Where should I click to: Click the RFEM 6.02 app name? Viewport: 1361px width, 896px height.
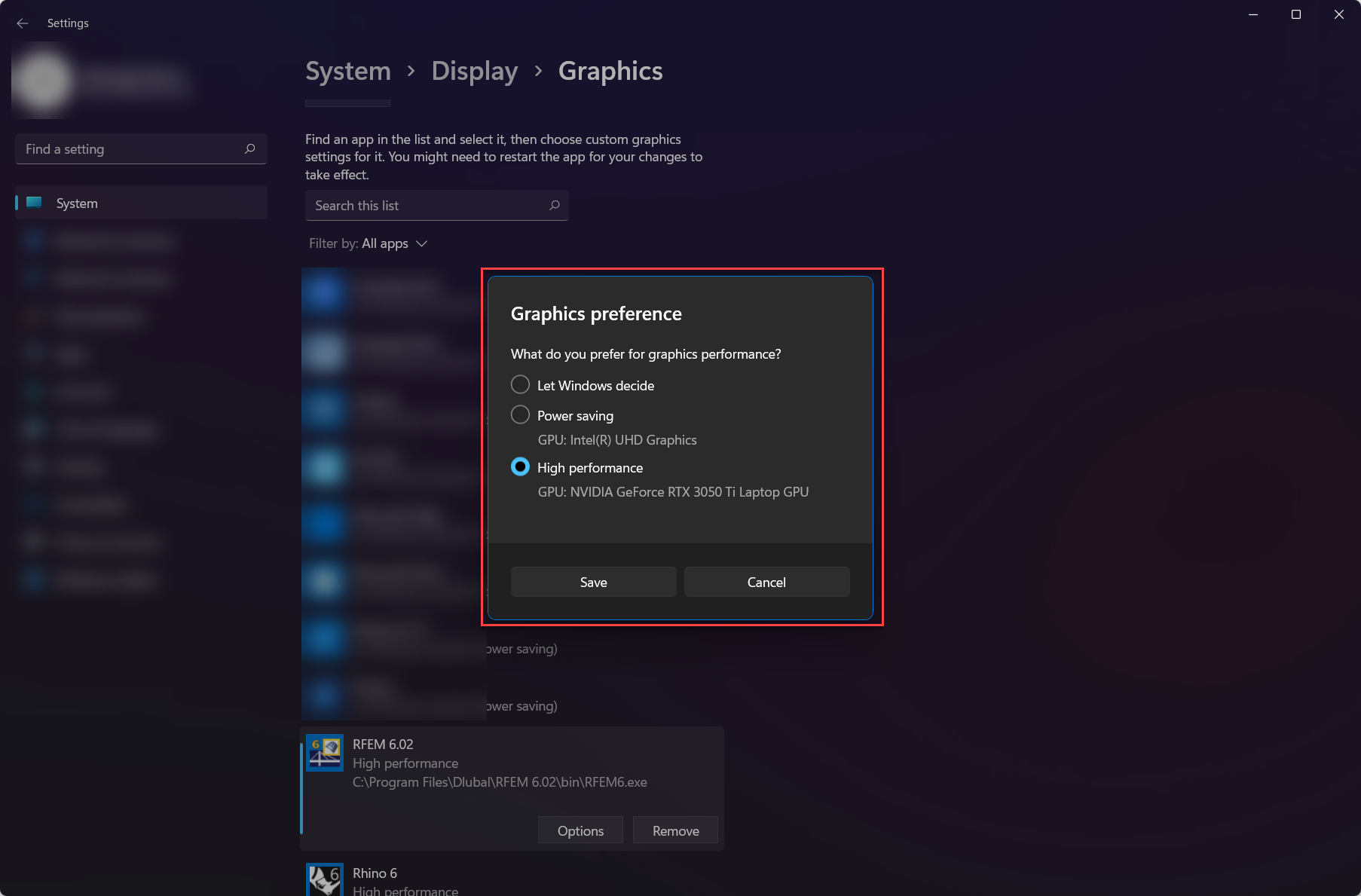click(x=383, y=745)
